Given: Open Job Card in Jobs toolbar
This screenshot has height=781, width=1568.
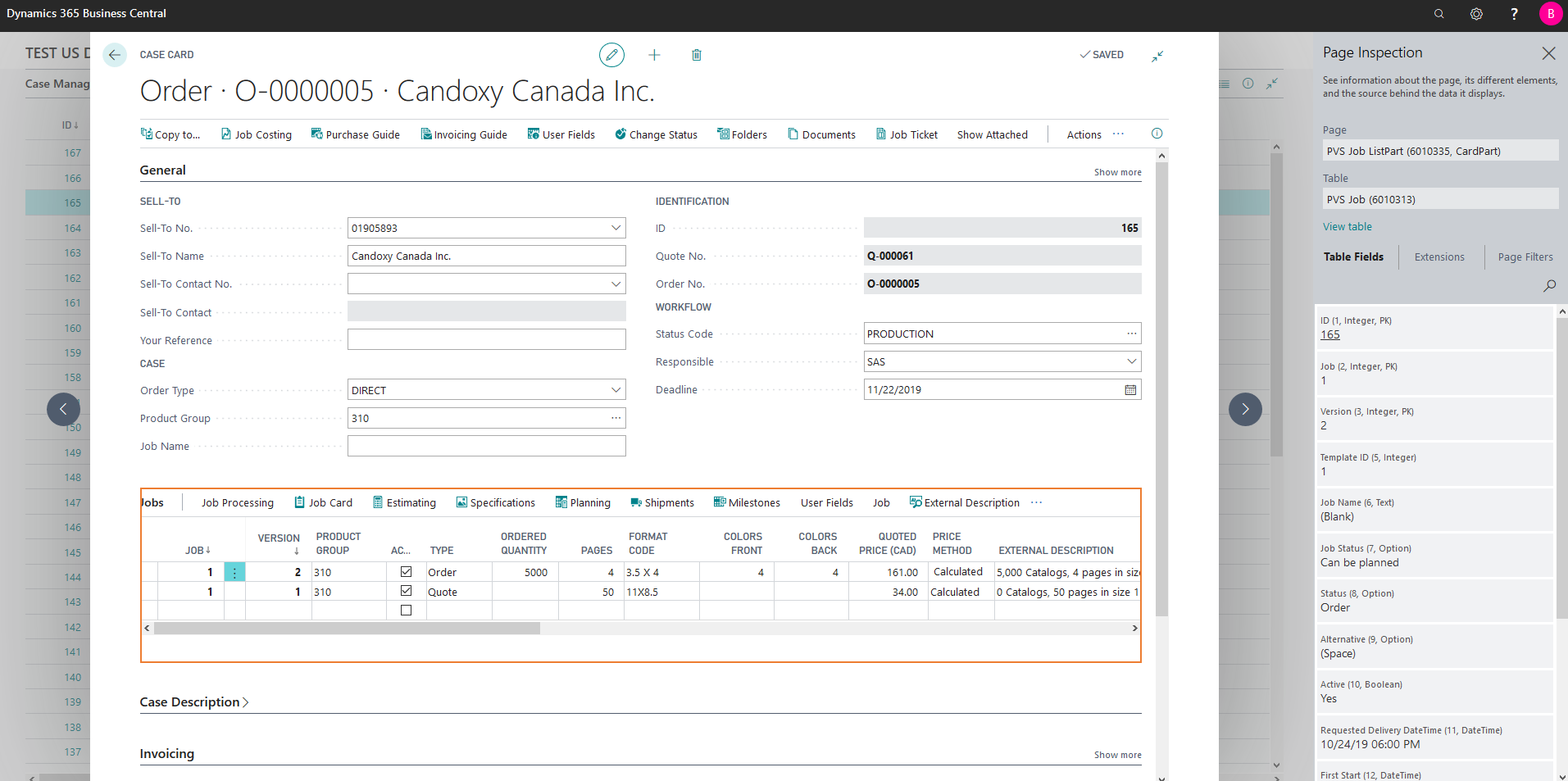Looking at the screenshot, I should coord(324,503).
